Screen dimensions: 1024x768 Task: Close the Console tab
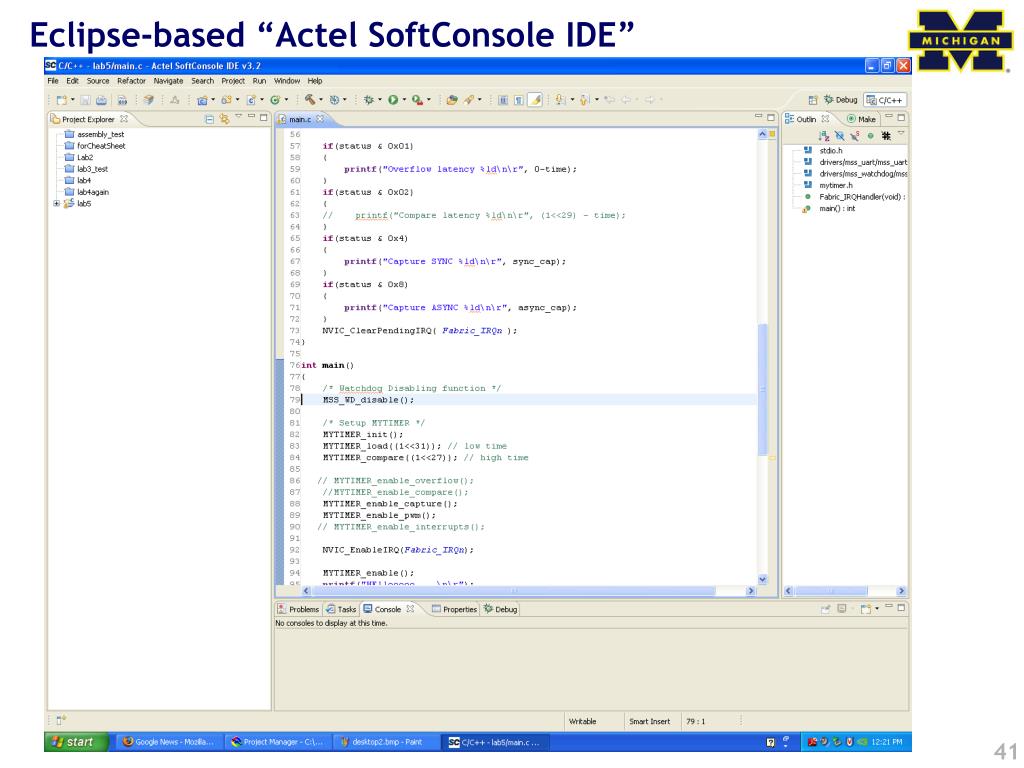click(410, 609)
